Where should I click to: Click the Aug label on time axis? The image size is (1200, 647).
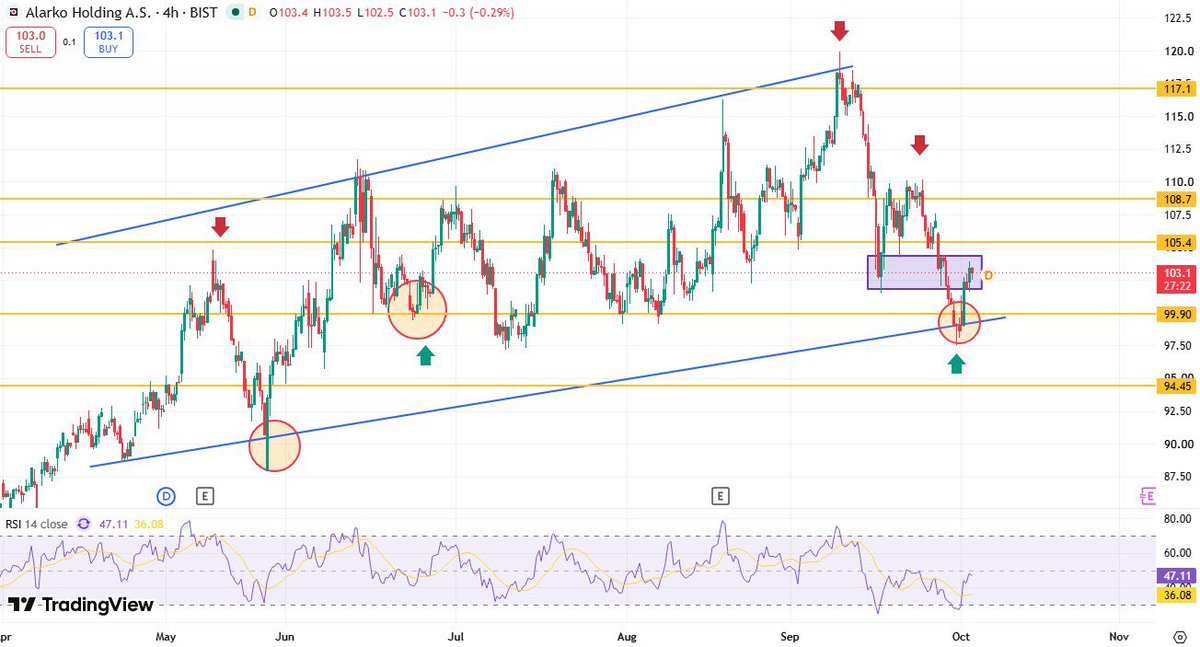click(x=627, y=636)
